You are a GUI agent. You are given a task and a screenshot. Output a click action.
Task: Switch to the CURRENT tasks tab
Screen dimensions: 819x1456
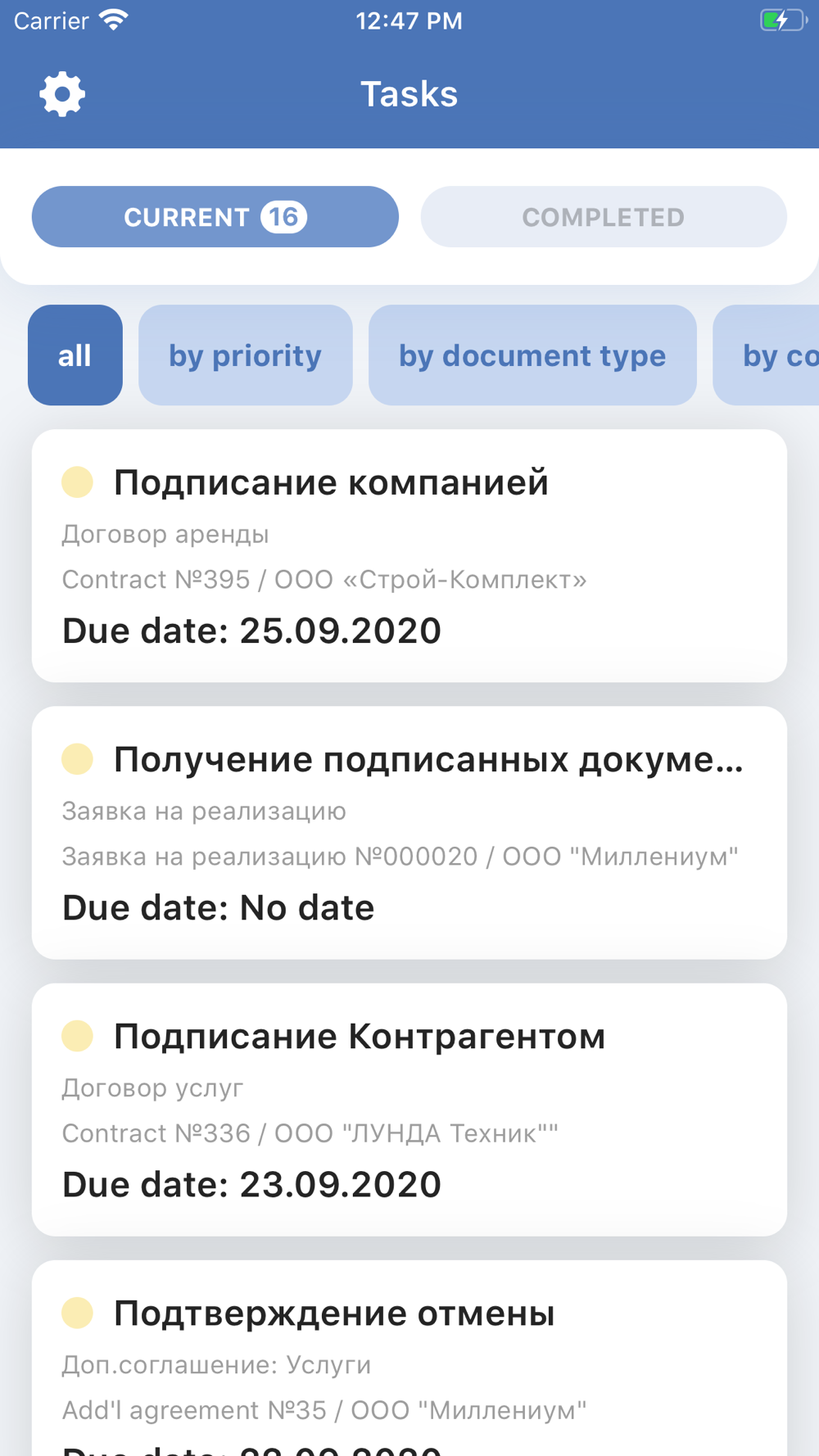click(x=215, y=217)
